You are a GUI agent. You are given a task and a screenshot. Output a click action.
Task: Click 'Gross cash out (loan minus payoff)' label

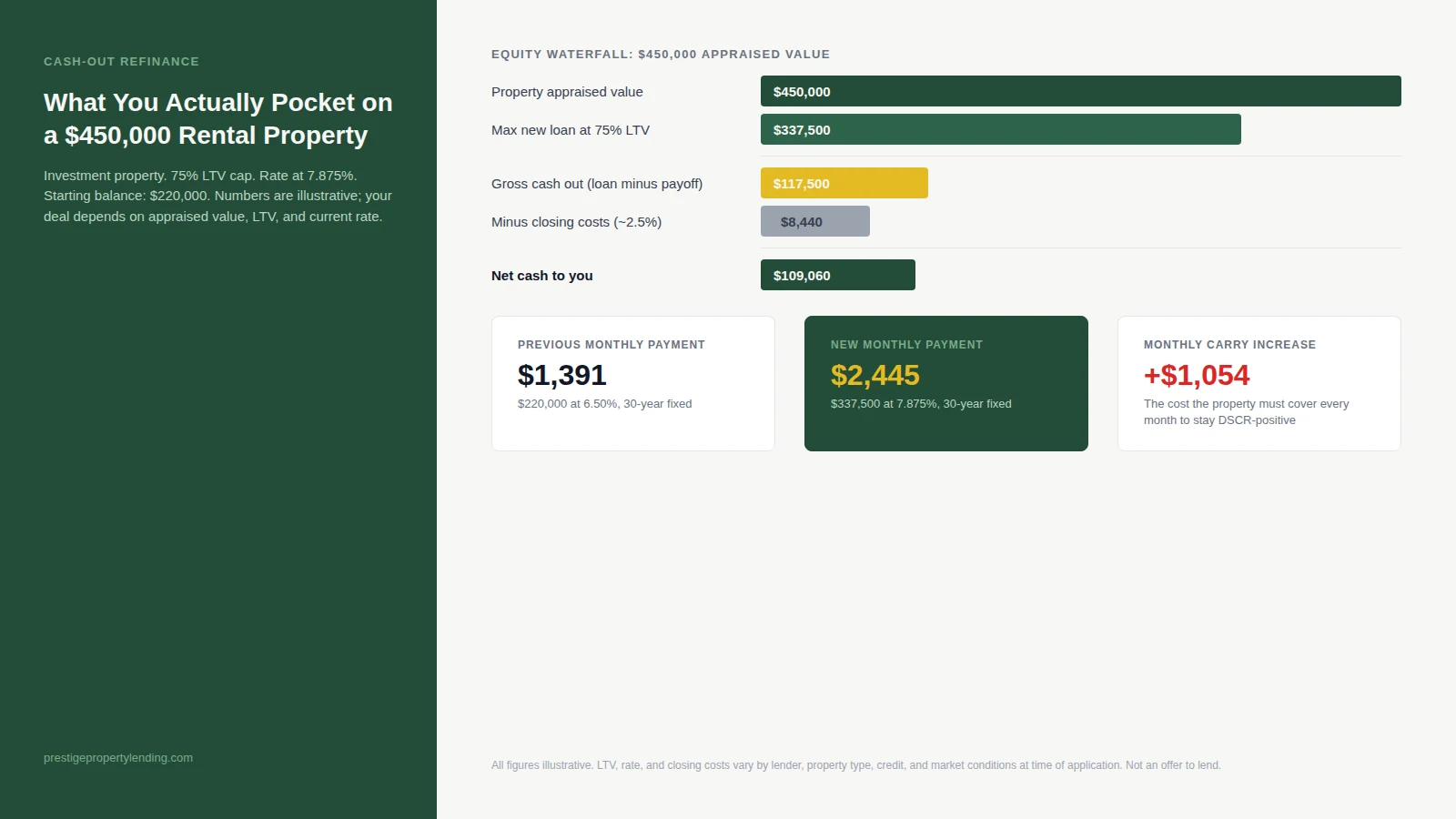pos(597,184)
